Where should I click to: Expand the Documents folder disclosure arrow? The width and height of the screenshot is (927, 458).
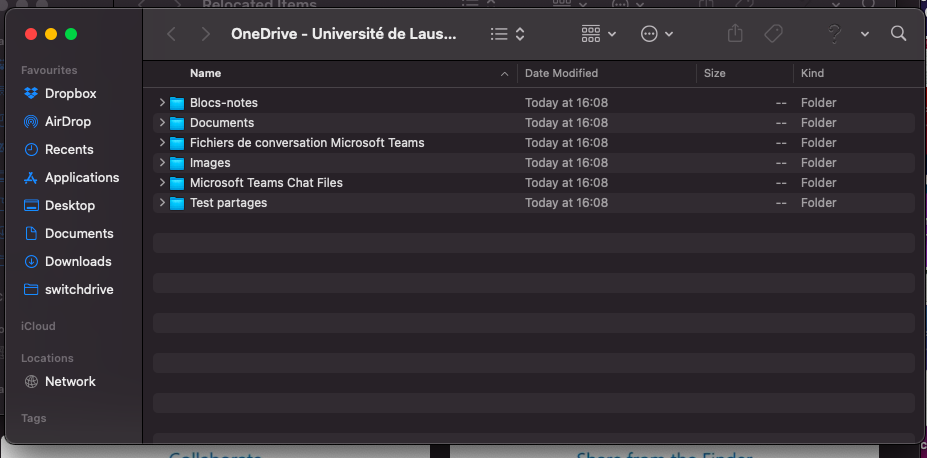[x=162, y=123]
